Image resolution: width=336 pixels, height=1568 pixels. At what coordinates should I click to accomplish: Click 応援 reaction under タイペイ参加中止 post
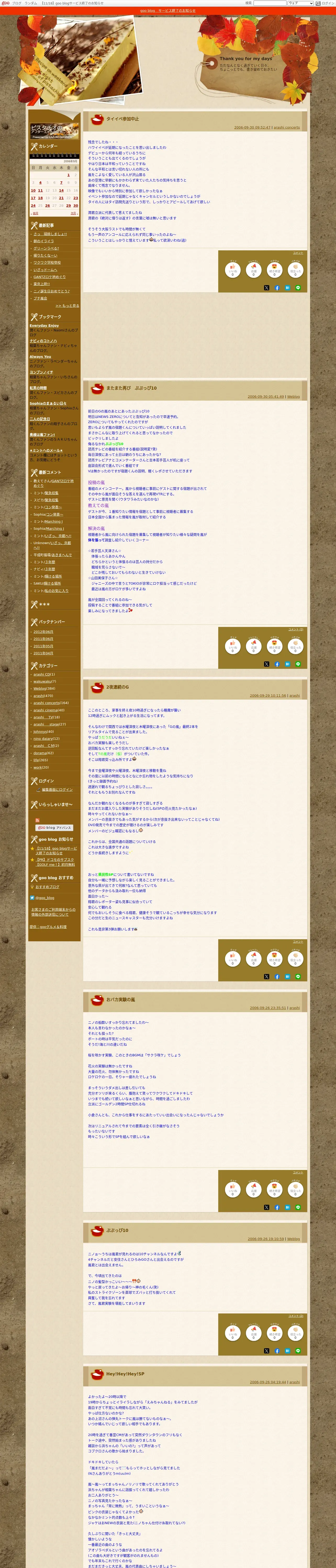coord(254,270)
